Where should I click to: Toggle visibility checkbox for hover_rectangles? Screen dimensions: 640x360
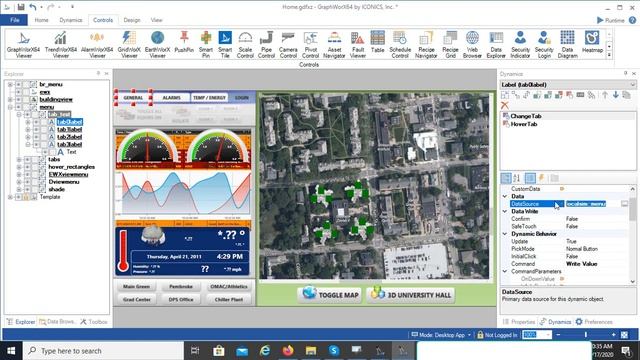[27, 167]
